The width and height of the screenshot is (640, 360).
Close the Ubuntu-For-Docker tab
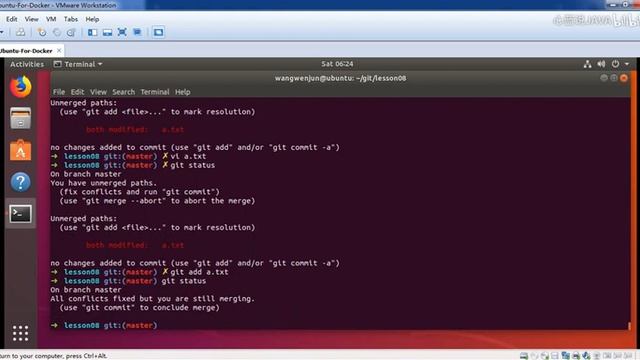click(x=59, y=51)
